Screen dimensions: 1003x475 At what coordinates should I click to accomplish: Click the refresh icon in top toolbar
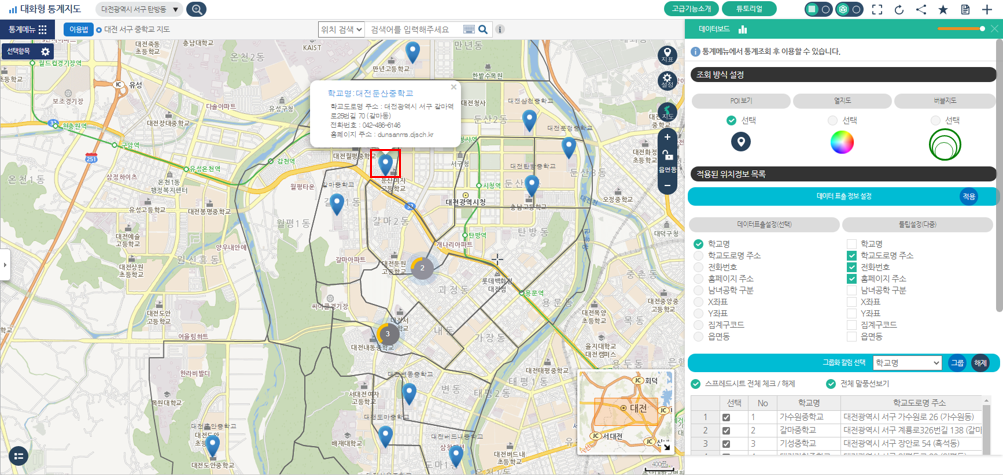coord(899,10)
